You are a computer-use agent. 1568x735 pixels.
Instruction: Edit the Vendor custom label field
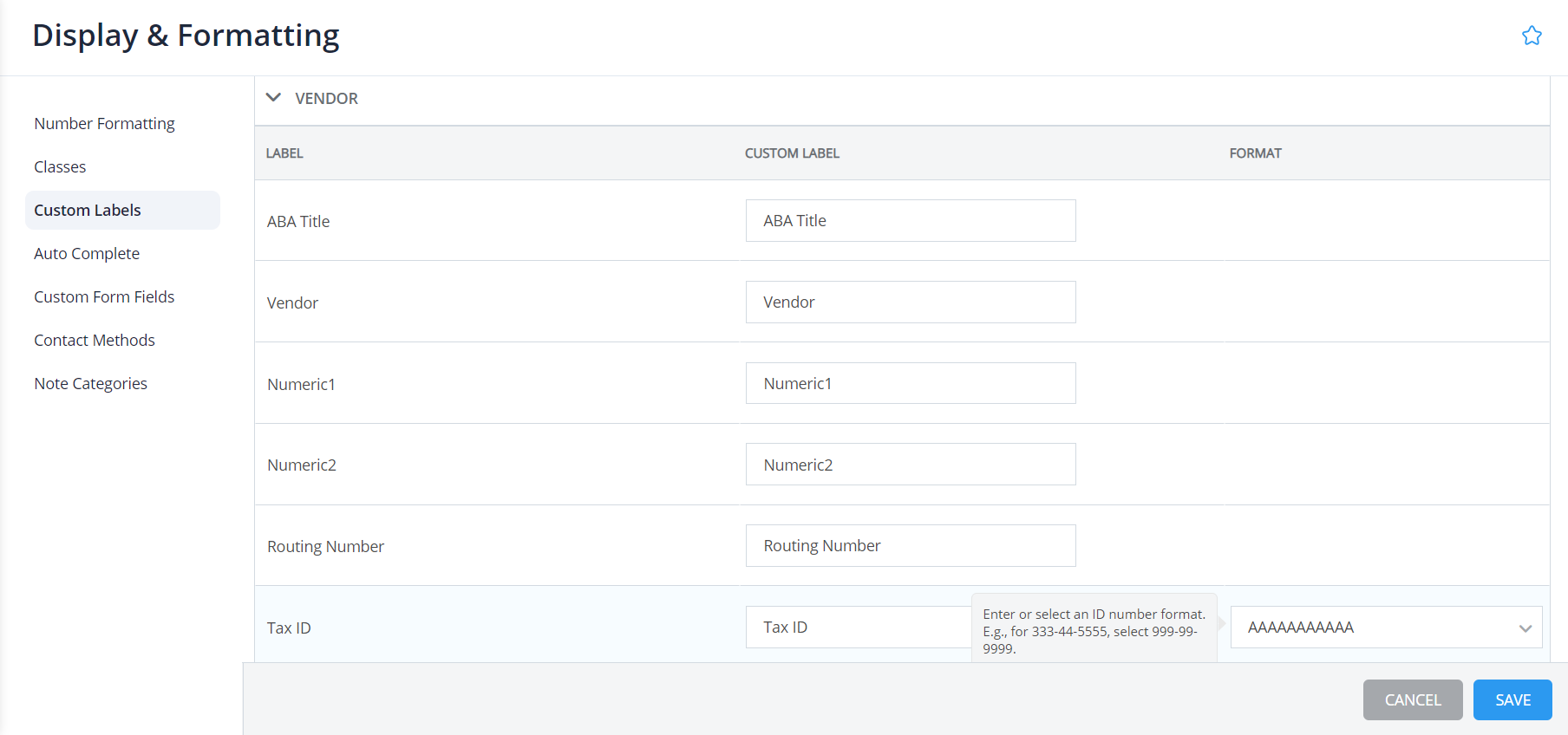click(911, 302)
